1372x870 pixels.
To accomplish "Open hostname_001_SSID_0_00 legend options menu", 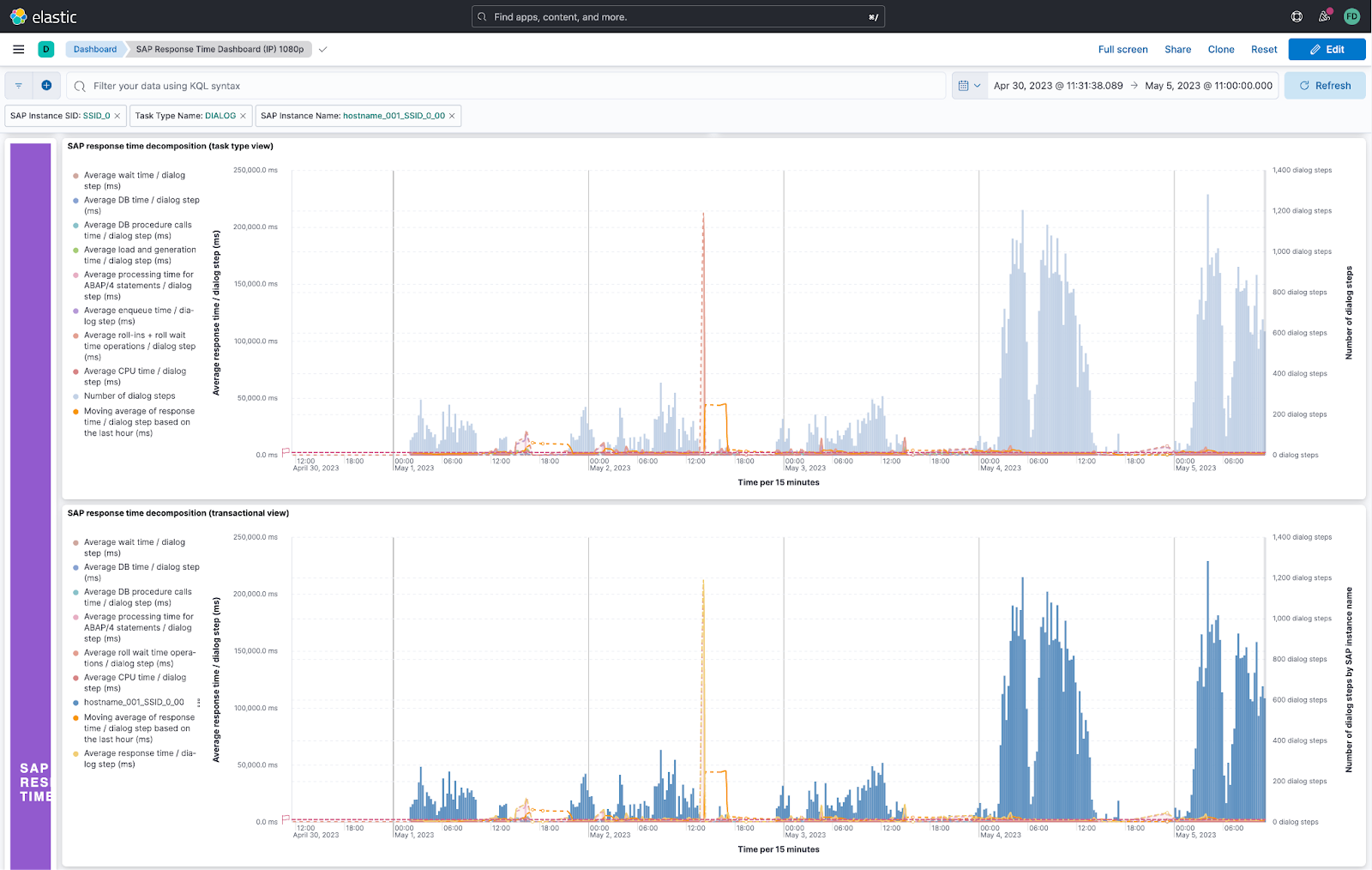I will (x=199, y=703).
